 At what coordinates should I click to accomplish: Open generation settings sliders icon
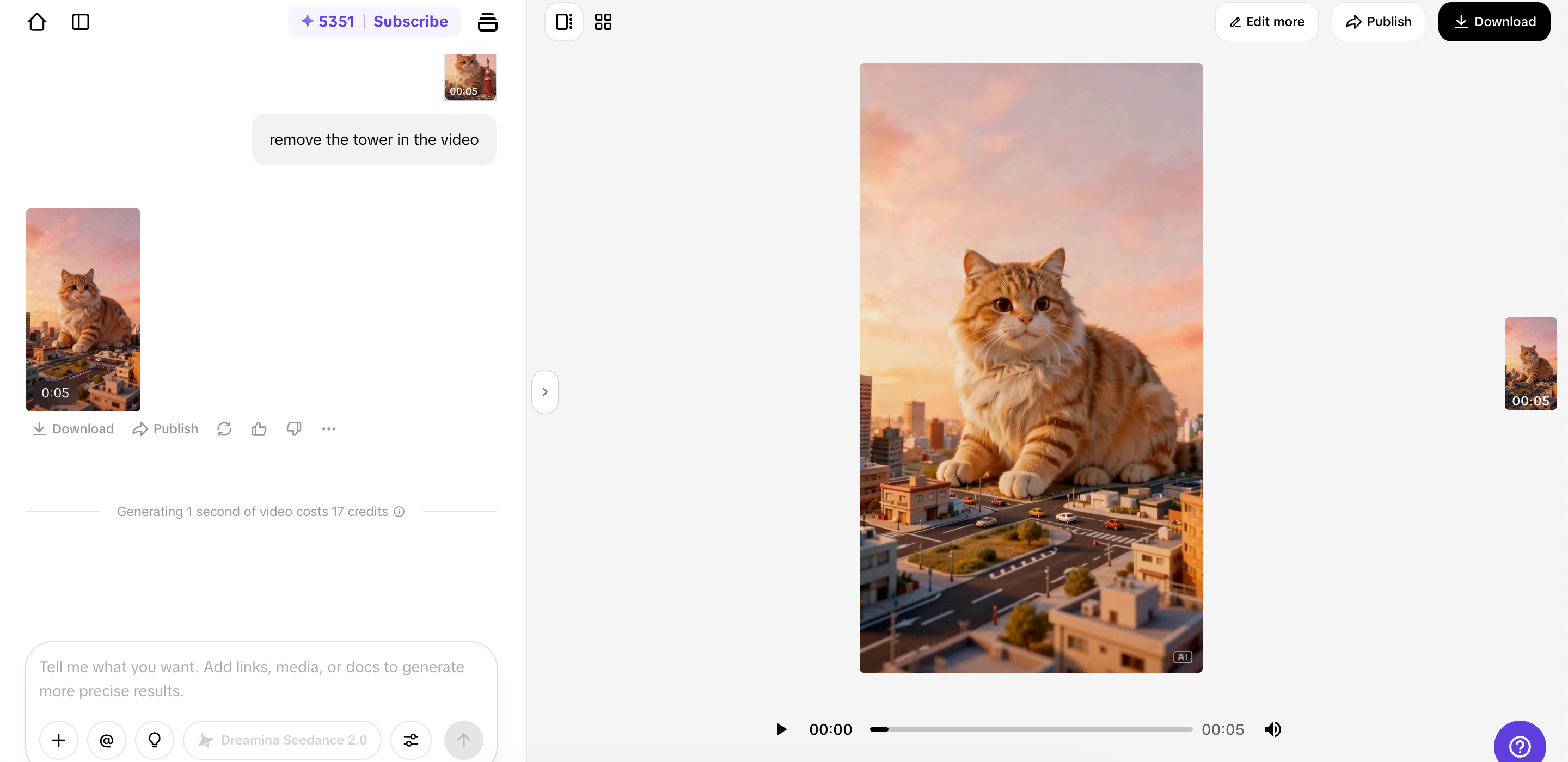click(x=411, y=740)
